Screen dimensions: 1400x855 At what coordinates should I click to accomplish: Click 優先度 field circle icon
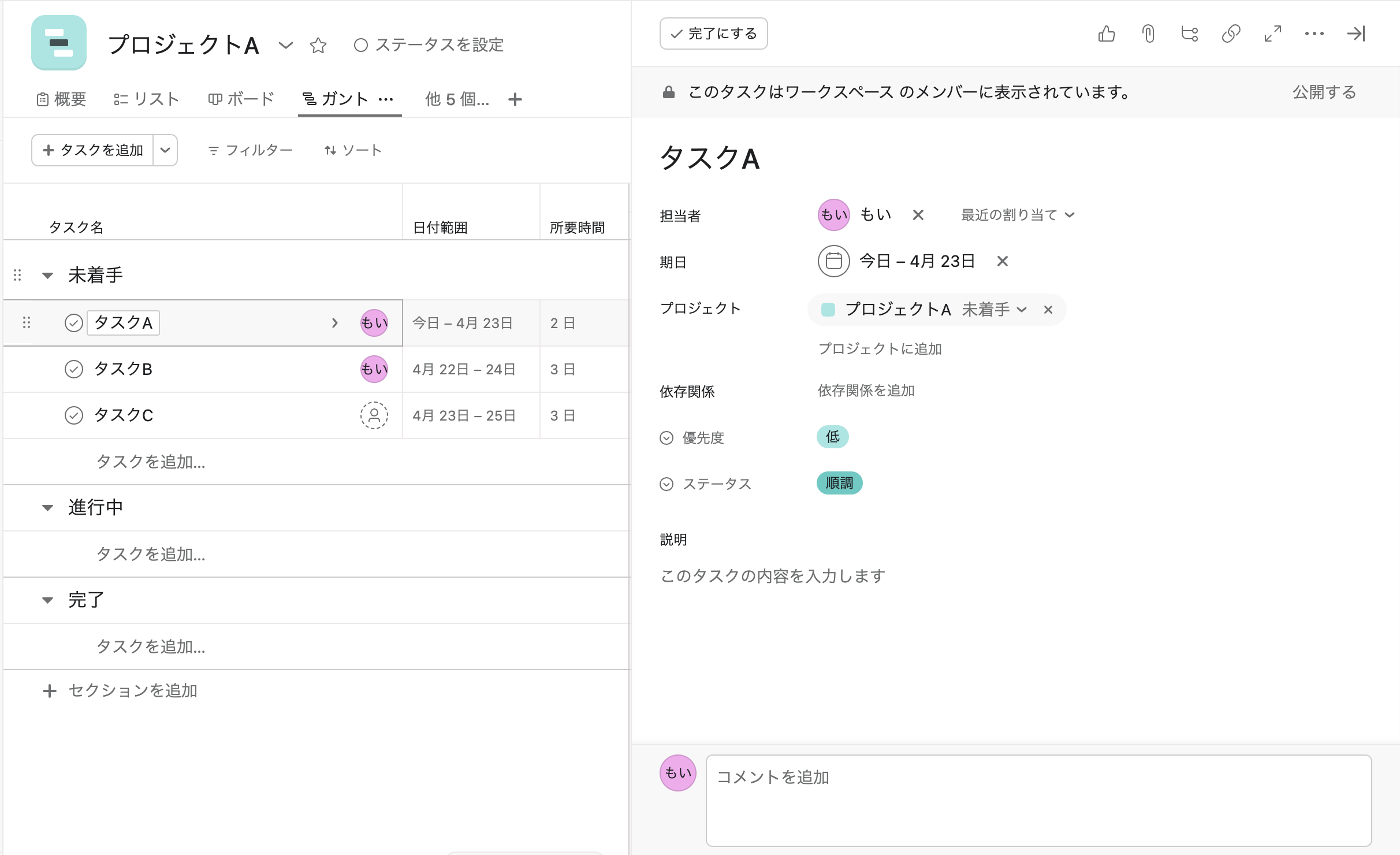(667, 438)
